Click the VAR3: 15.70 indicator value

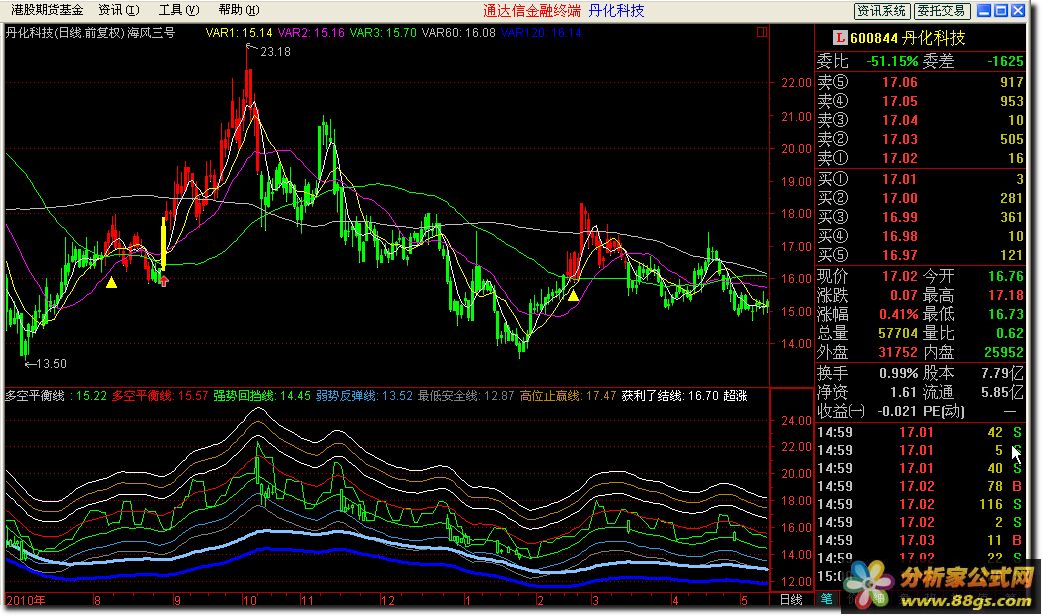[x=383, y=32]
